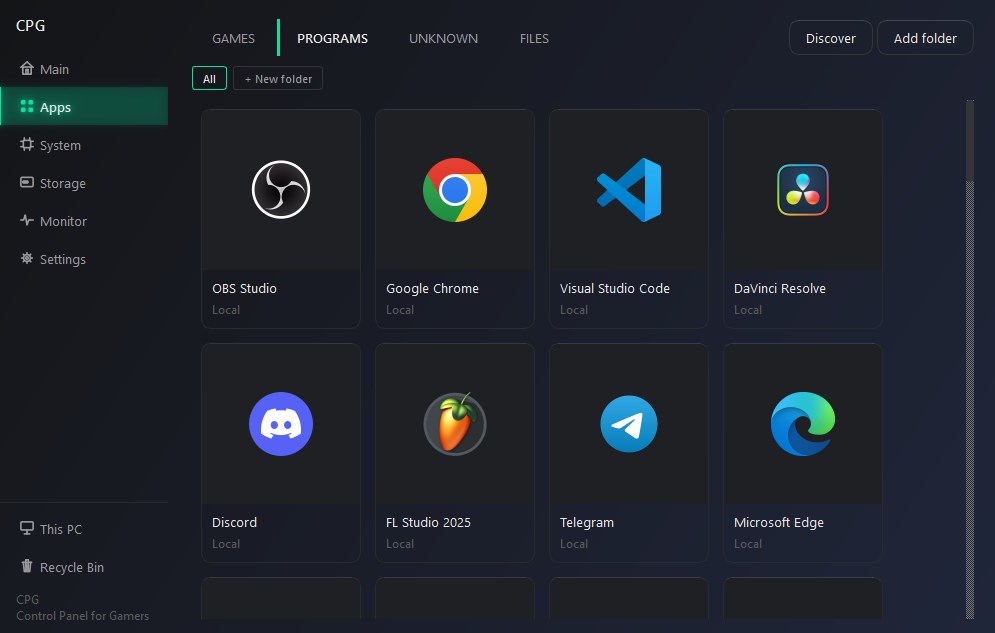Open the DaVinci Resolve icon

click(803, 190)
